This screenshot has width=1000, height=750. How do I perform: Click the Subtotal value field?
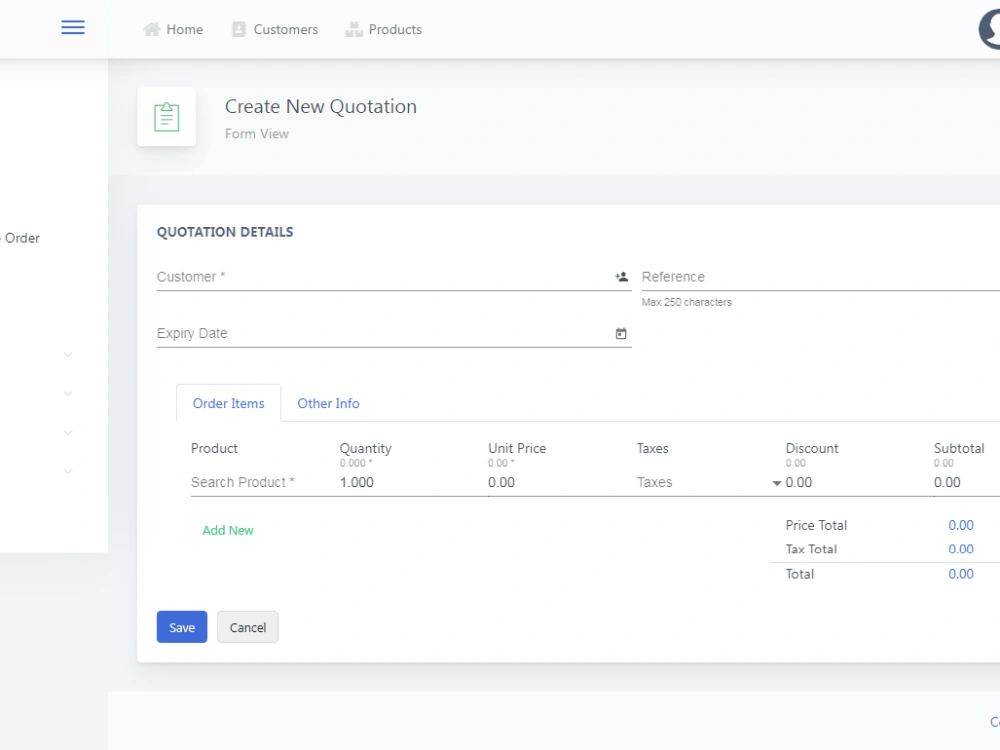[967, 483]
